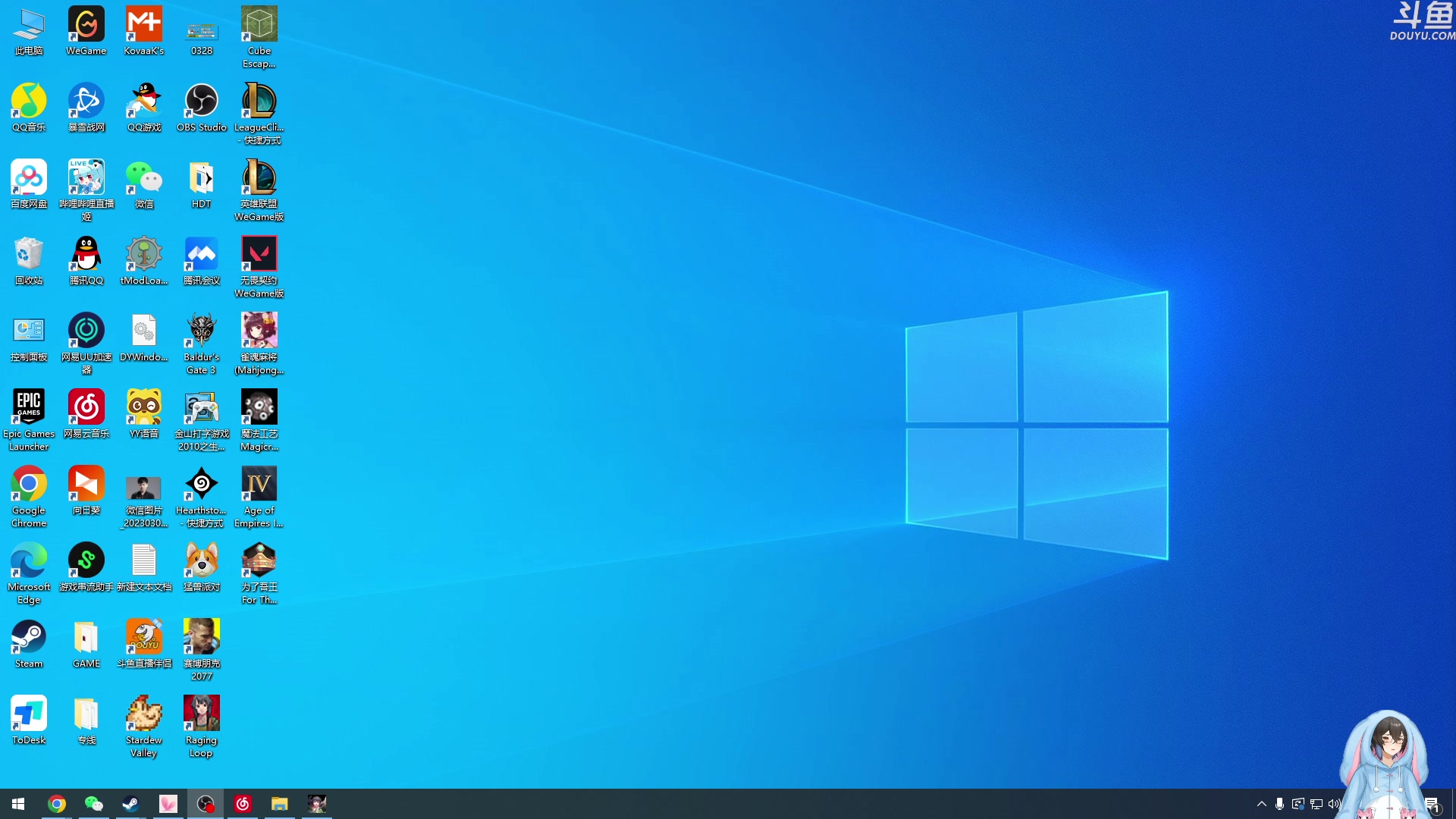Open Hearthstone shortcut on desktop

coord(202,497)
